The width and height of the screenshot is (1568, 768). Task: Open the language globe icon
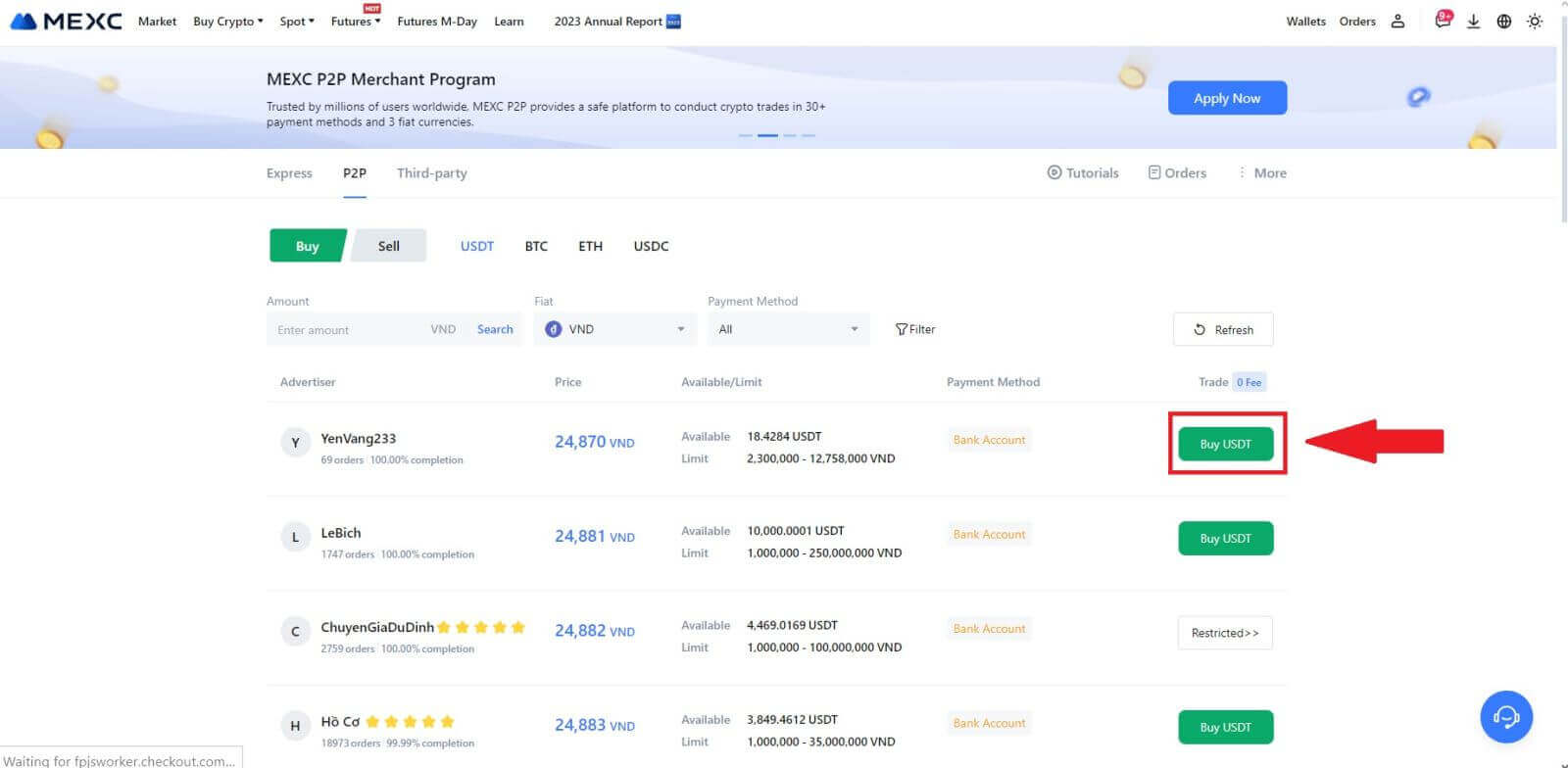tap(1503, 22)
